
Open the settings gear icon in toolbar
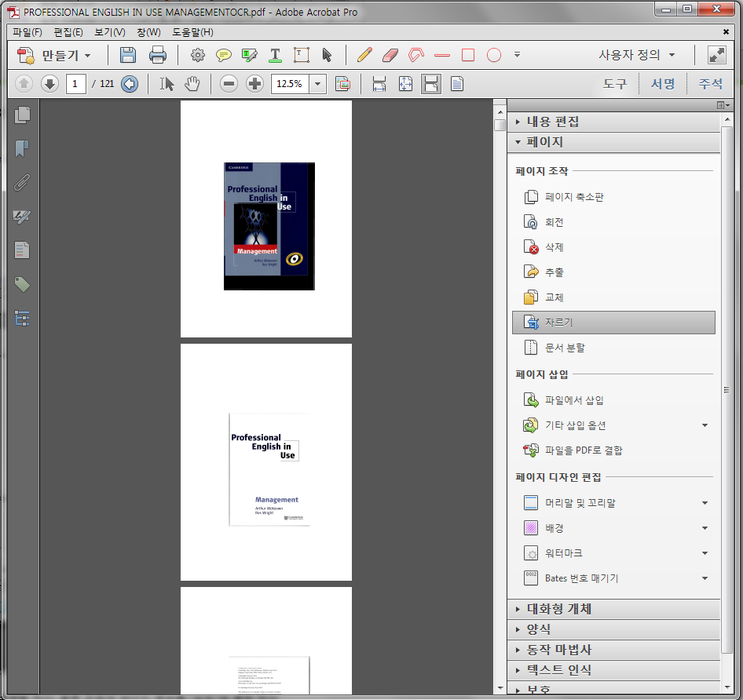[x=198, y=55]
